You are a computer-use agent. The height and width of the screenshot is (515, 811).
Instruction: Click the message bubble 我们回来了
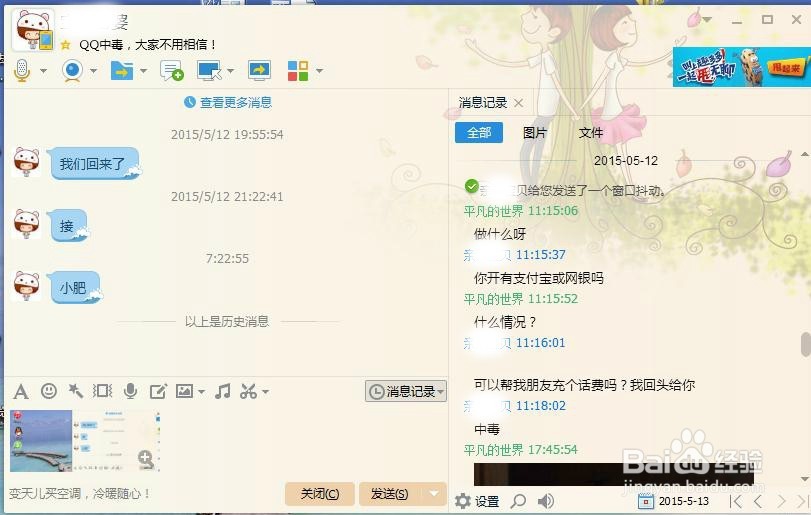coord(94,164)
